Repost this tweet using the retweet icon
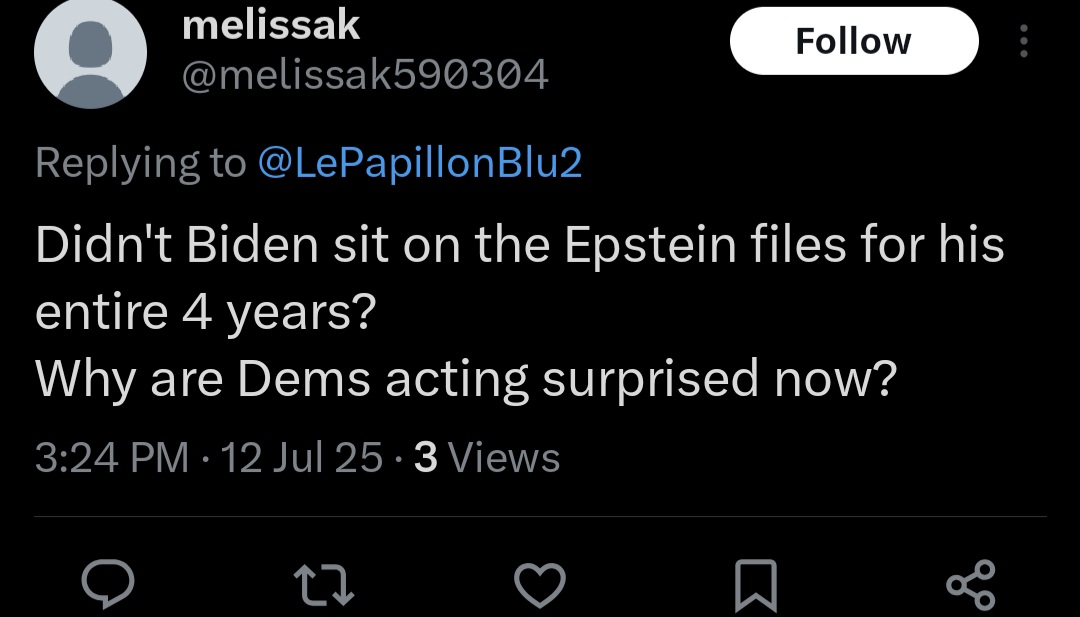 [324, 585]
